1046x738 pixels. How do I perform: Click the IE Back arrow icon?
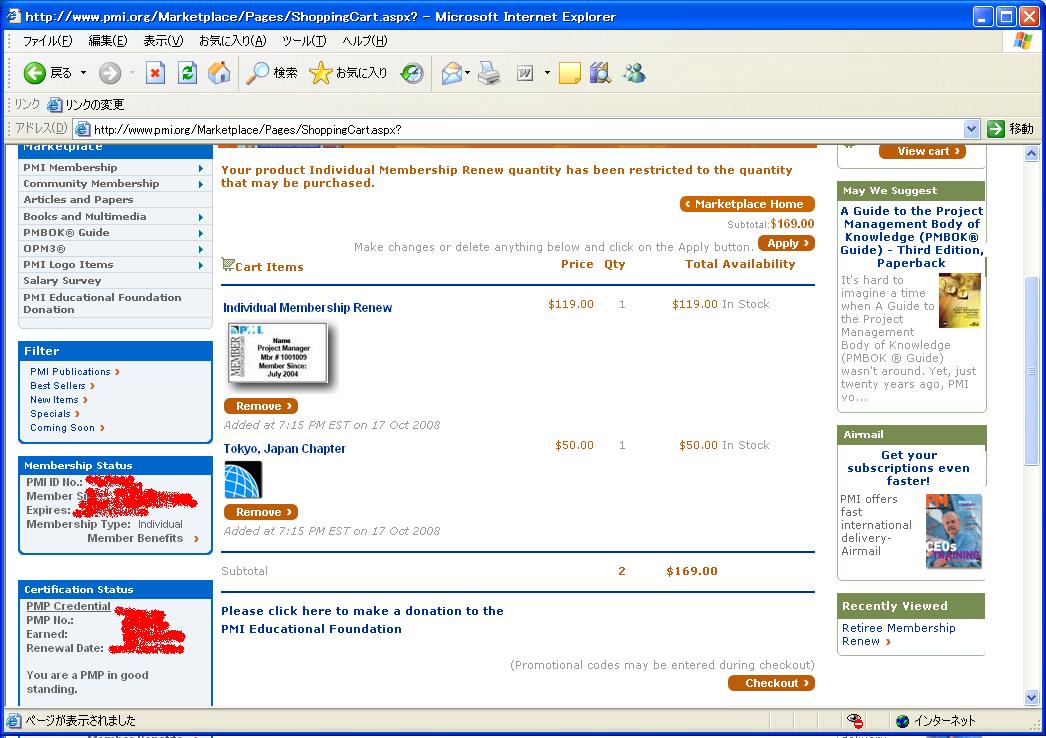coord(35,73)
